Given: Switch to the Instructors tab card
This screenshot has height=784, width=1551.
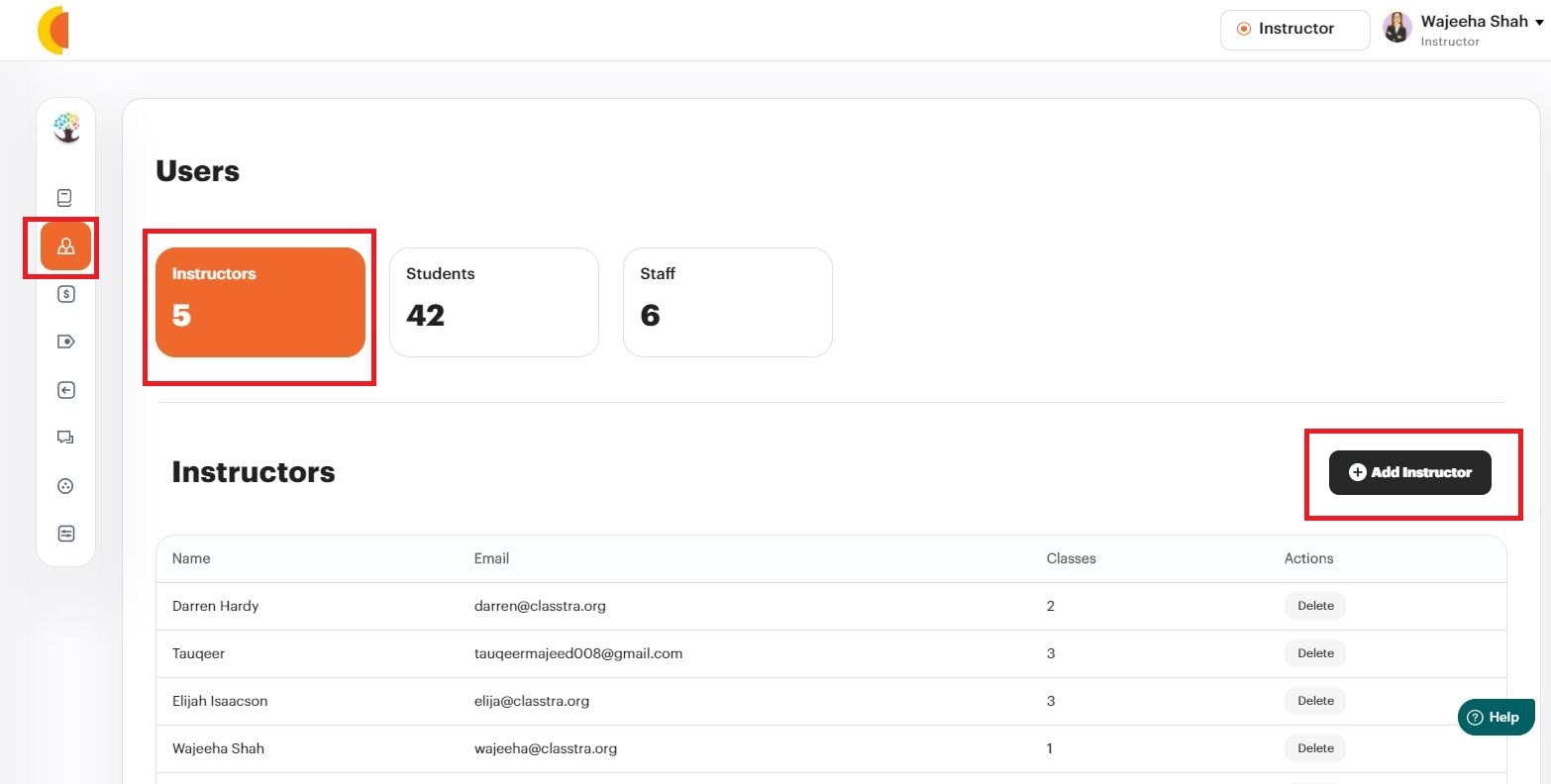Looking at the screenshot, I should [260, 302].
